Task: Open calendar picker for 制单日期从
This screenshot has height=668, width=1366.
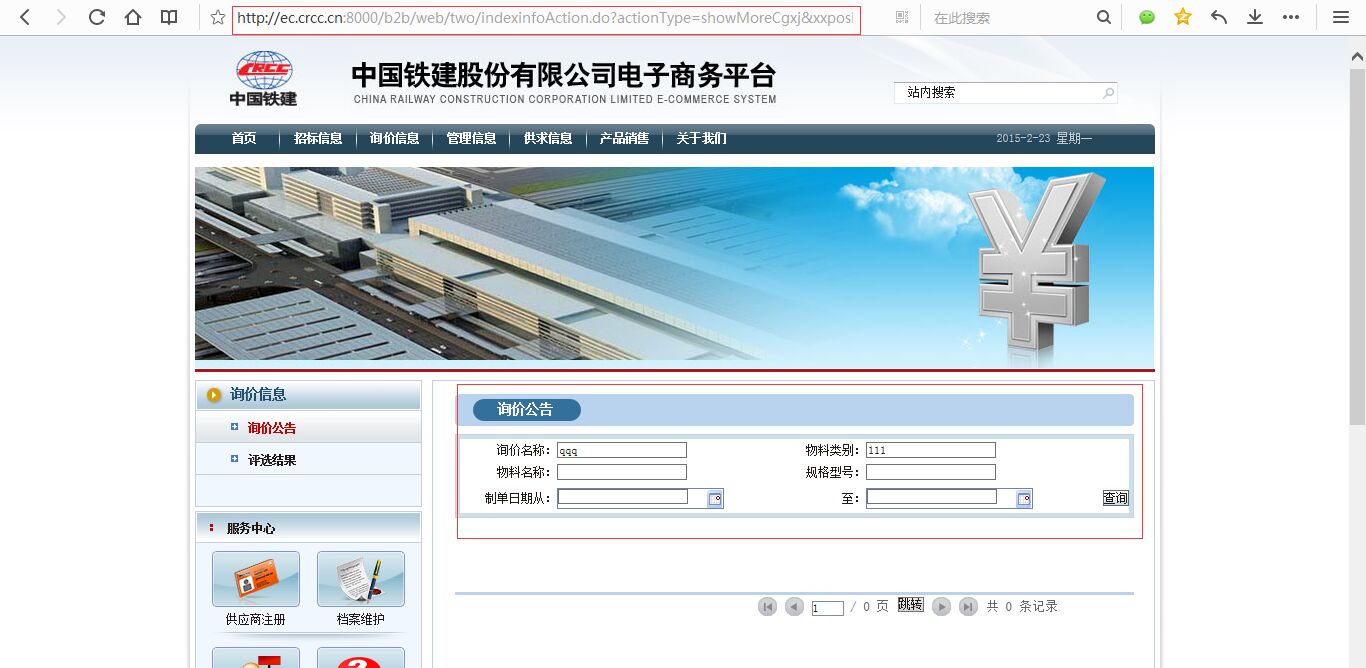Action: tap(715, 499)
